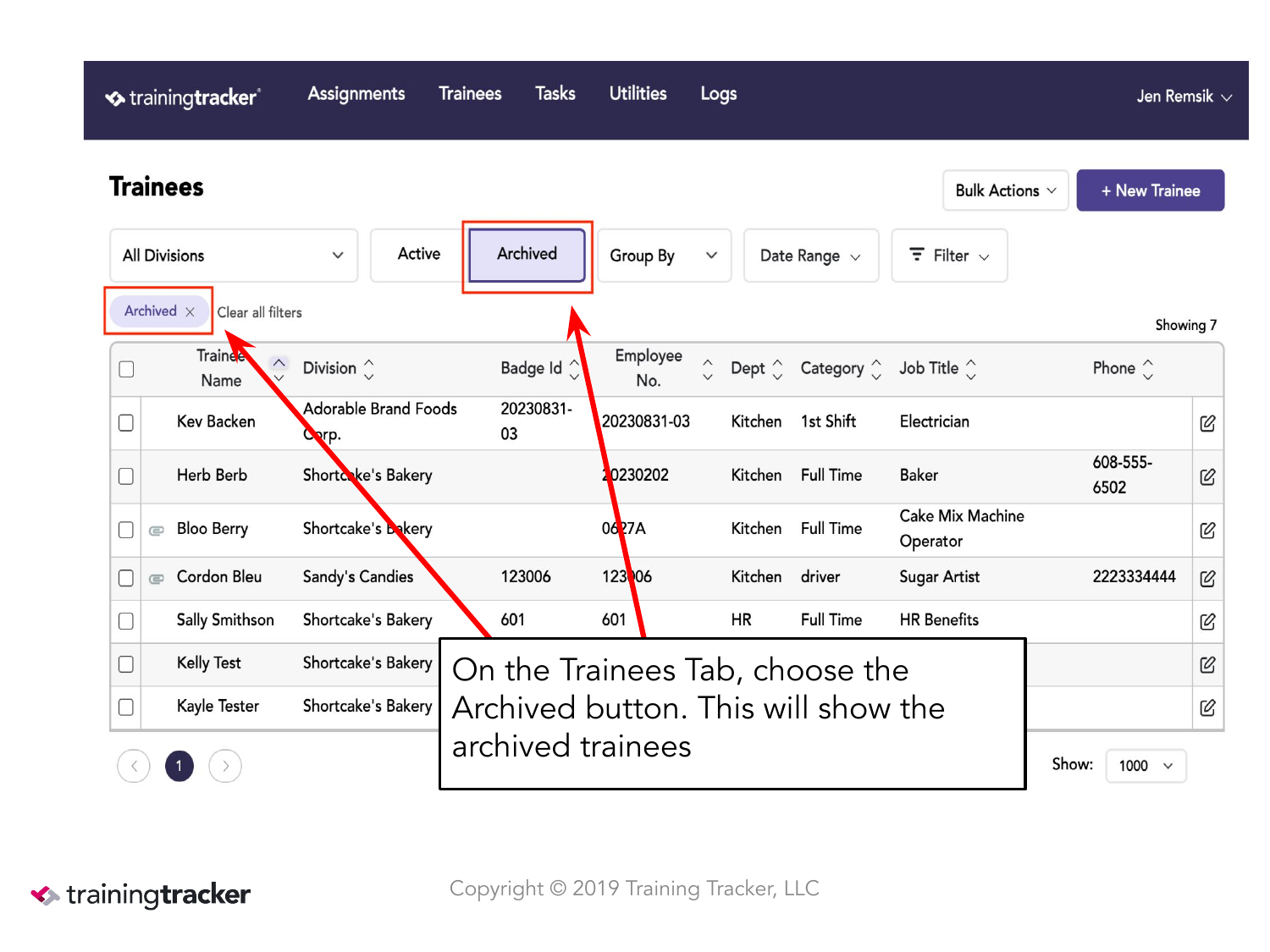Viewport: 1270px width, 952px height.
Task: Click Cordon Bleu trainee name
Action: [x=219, y=577]
